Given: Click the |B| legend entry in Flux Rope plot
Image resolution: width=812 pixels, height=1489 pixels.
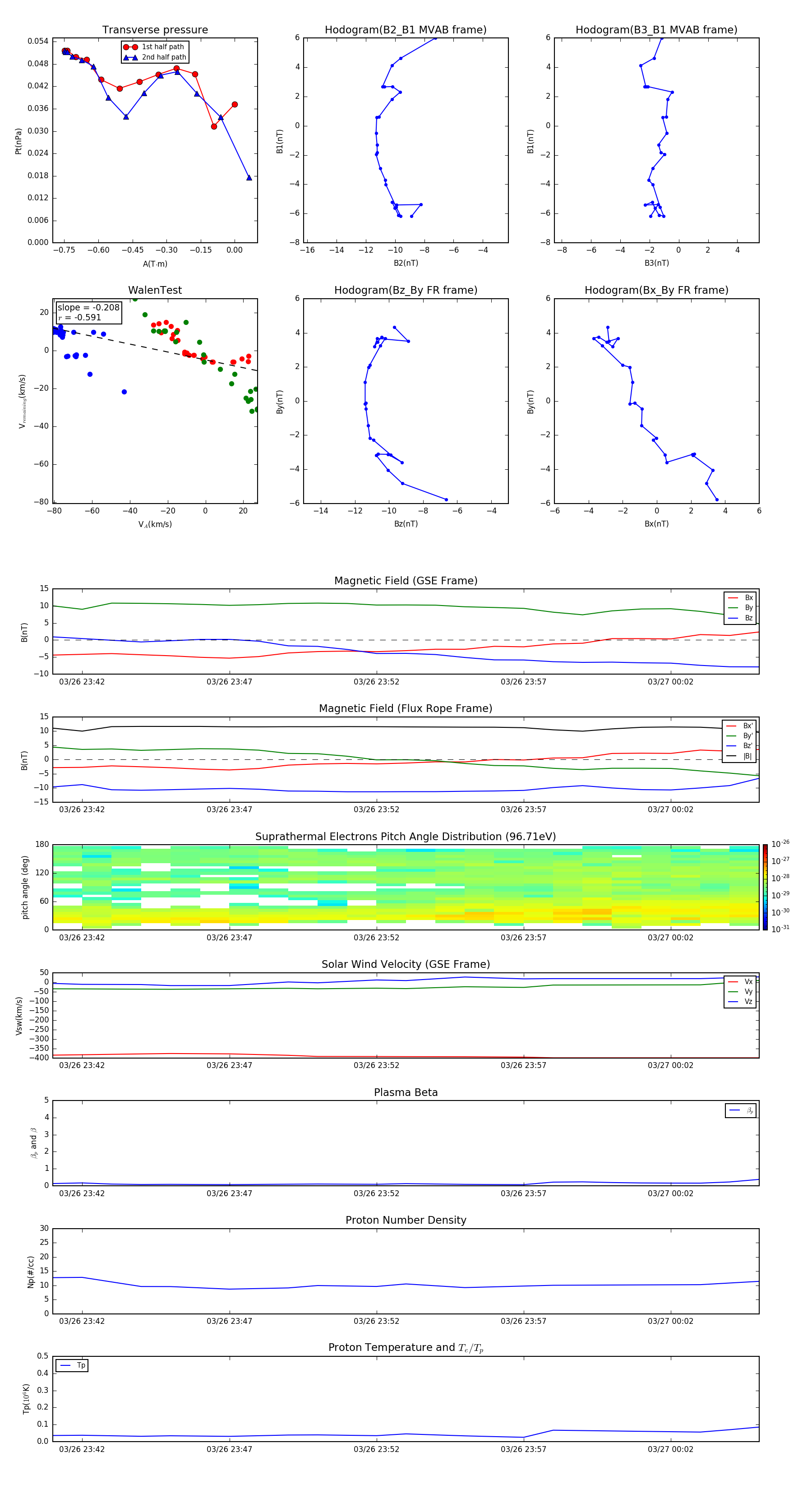Looking at the screenshot, I should (739, 756).
